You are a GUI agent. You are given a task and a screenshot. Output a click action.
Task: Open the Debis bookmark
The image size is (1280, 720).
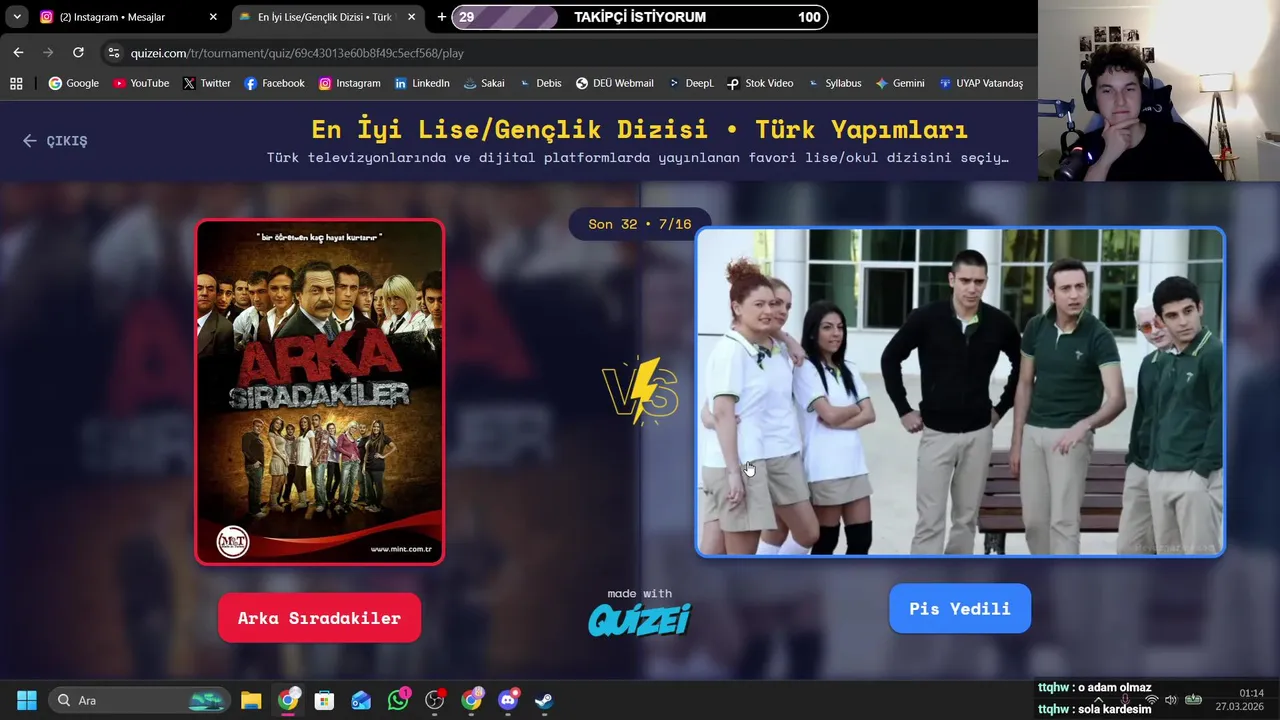tap(540, 84)
